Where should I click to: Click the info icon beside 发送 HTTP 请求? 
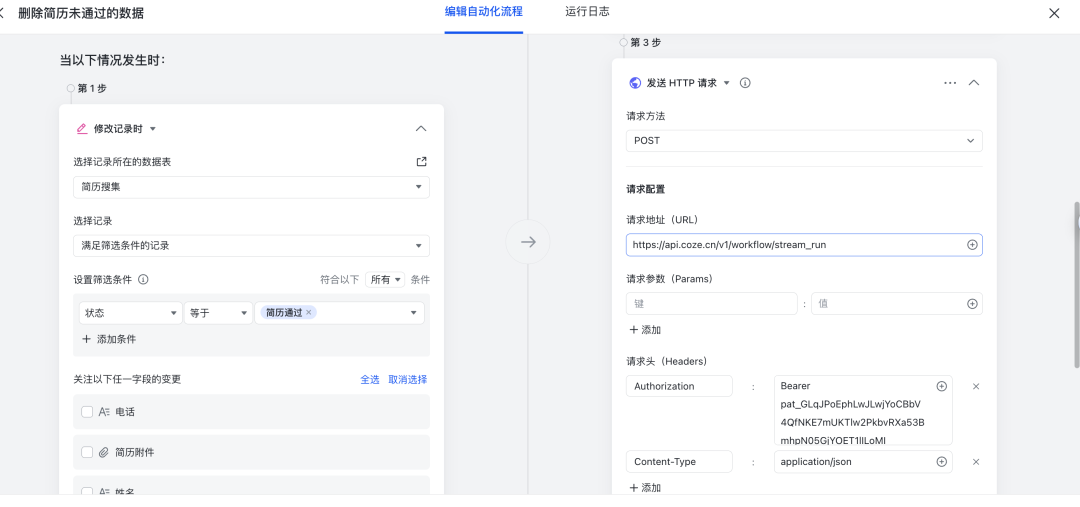click(745, 83)
